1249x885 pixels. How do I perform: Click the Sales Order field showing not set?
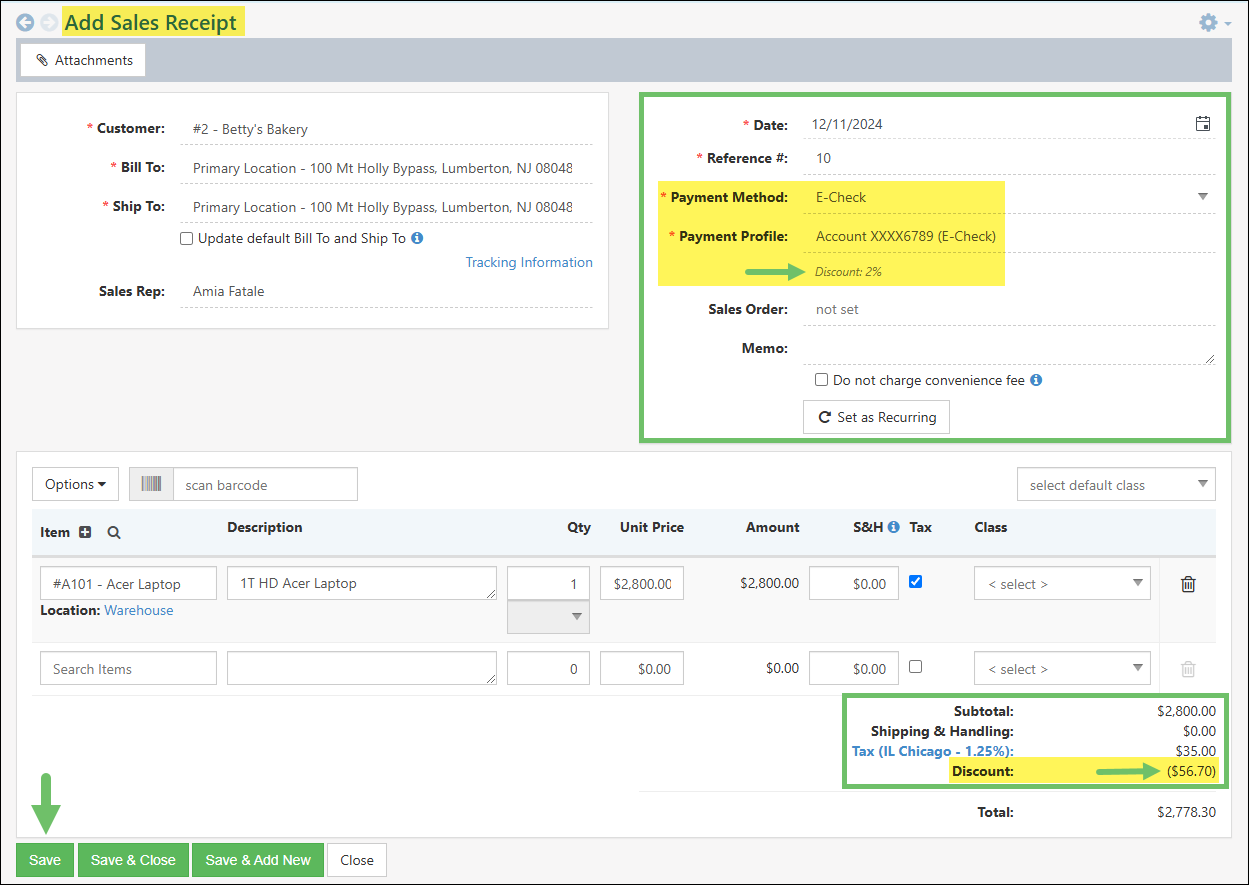(x=1009, y=309)
